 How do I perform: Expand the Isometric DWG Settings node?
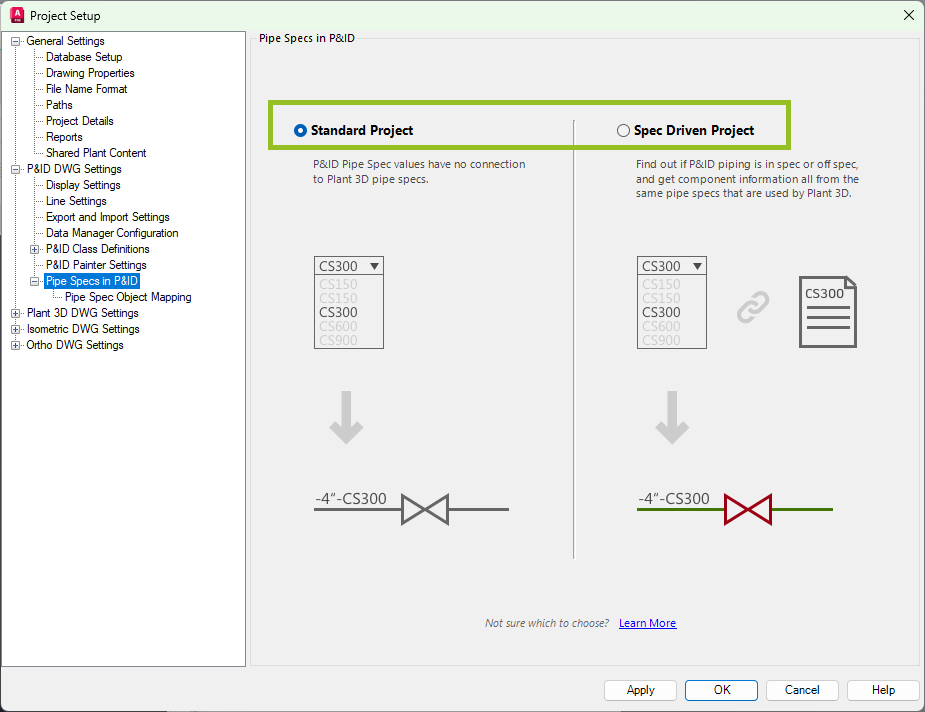(16, 329)
